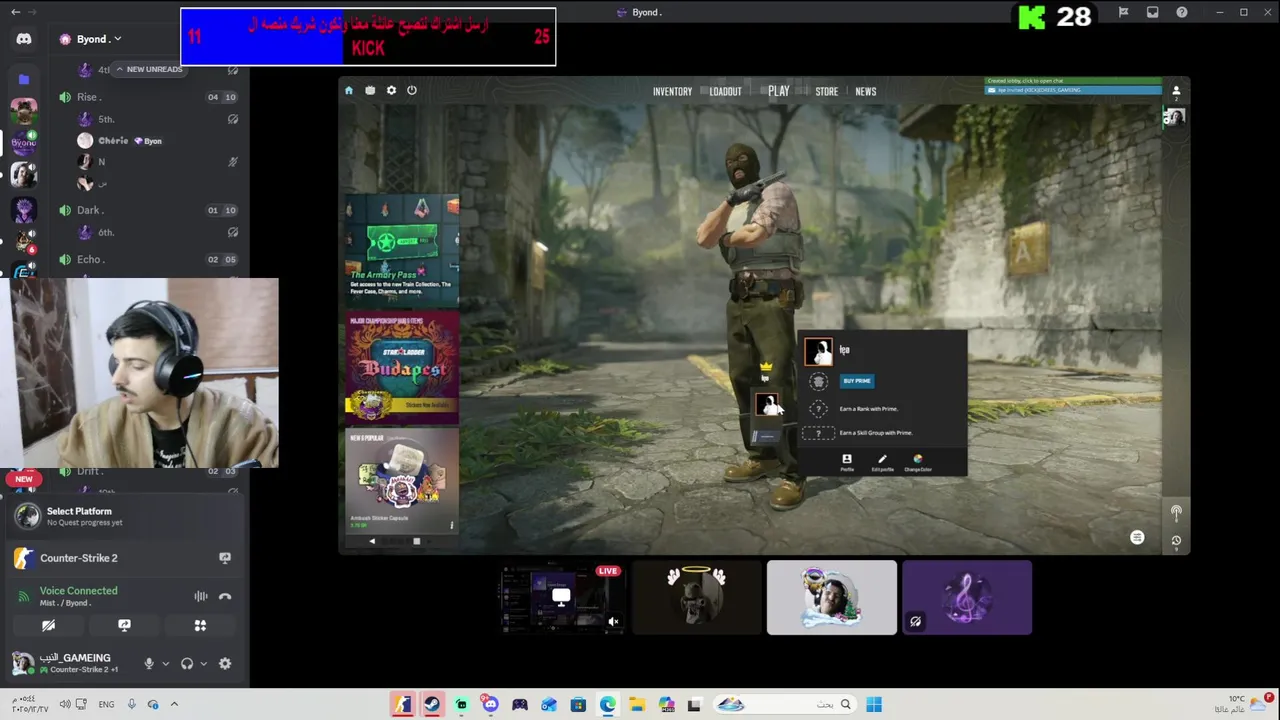The height and width of the screenshot is (720, 1280).
Task: Open Discord direct messages home icon
Action: 24,39
